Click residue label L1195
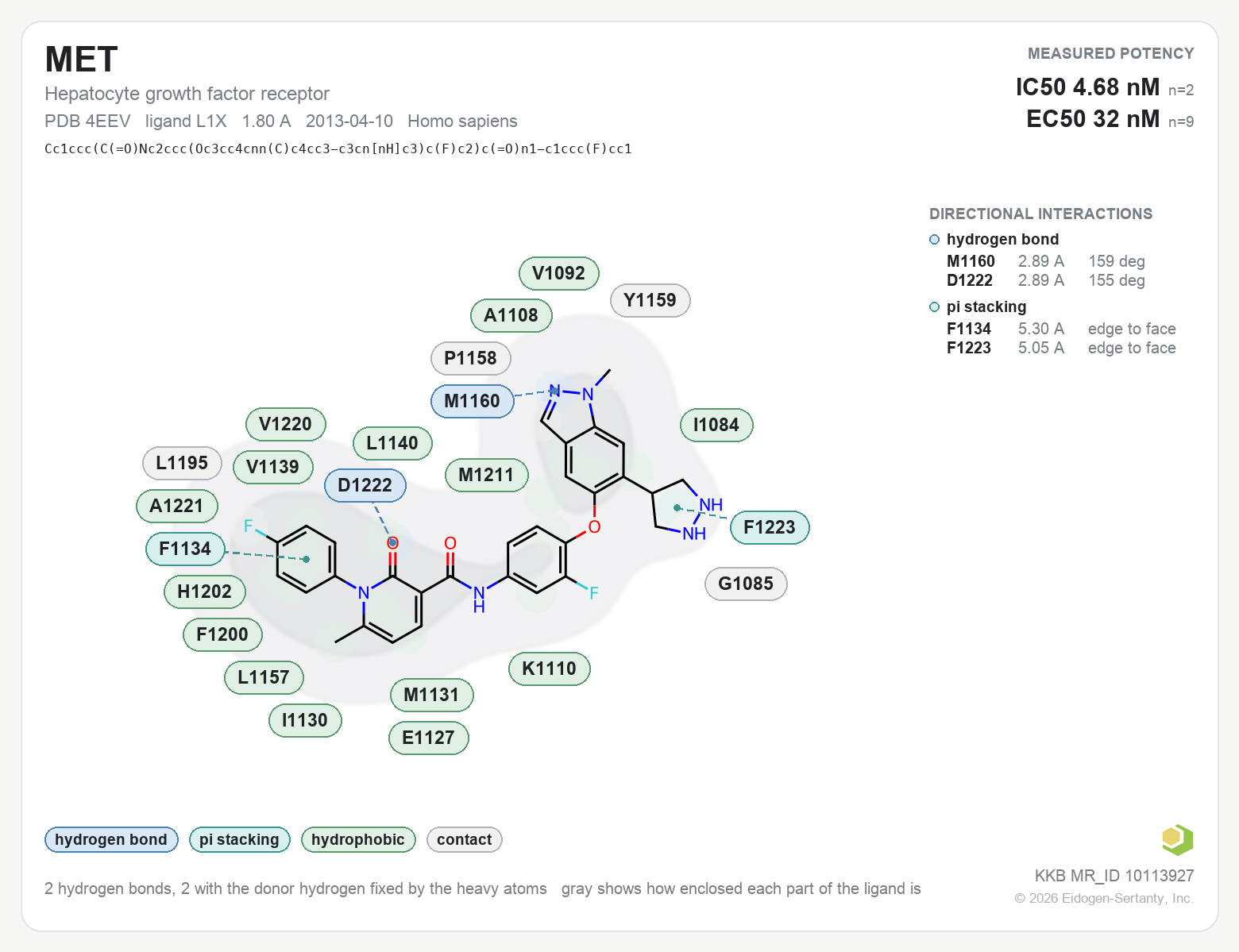Viewport: 1239px width, 952px height. 182,463
